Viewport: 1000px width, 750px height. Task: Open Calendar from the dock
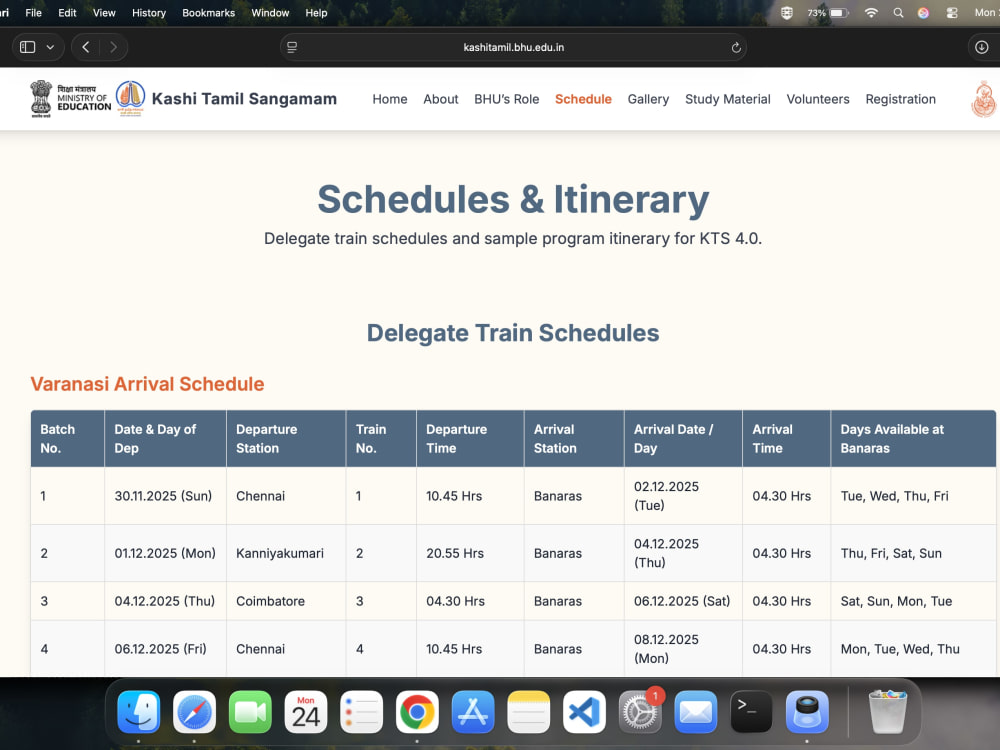click(305, 712)
